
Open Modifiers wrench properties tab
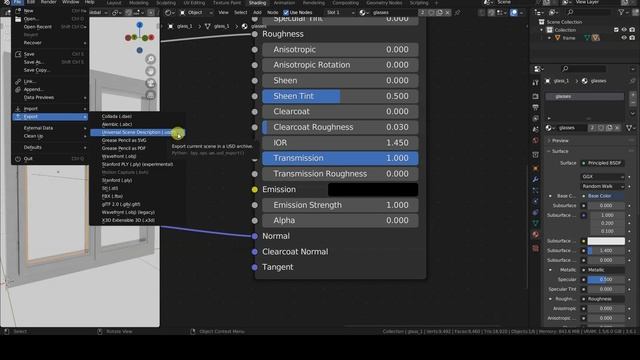click(x=536, y=180)
